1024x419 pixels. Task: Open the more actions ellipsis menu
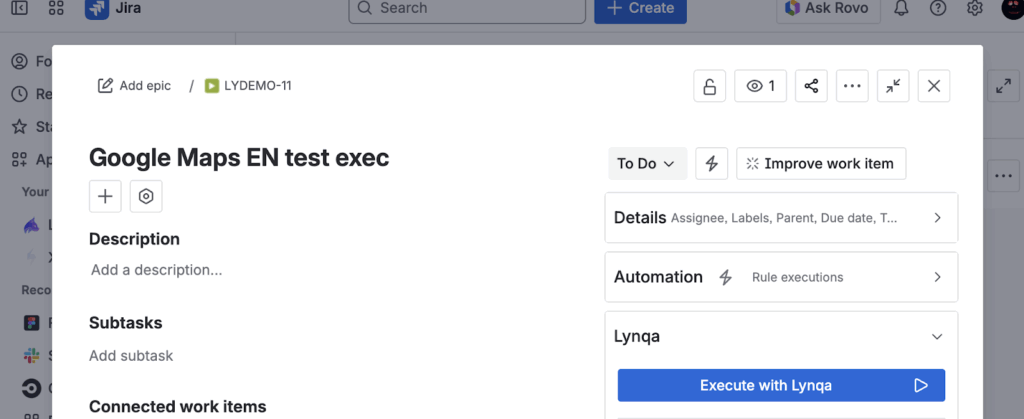tap(852, 86)
